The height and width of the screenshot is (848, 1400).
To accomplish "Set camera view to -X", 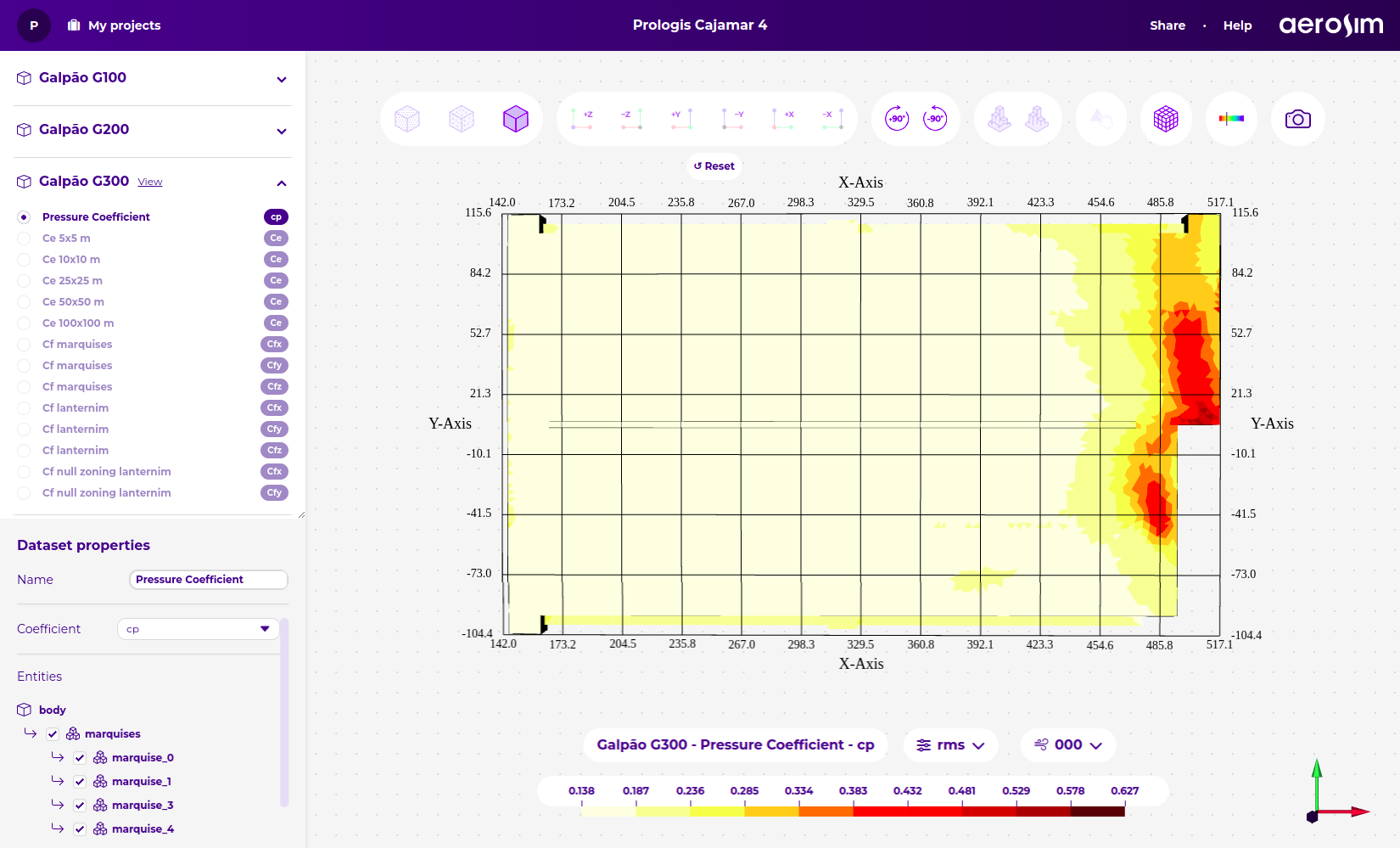I will (x=832, y=119).
